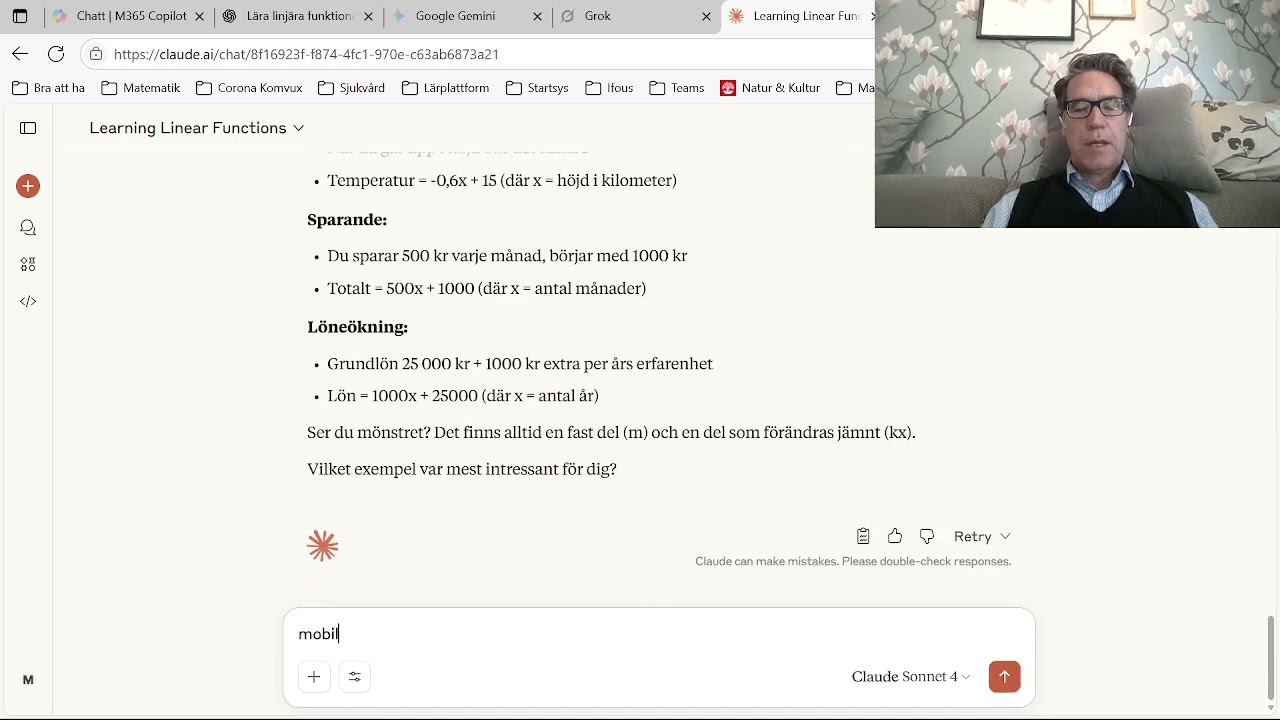This screenshot has width=1280, height=720.
Task: View site information icon in the address bar
Action: point(95,54)
